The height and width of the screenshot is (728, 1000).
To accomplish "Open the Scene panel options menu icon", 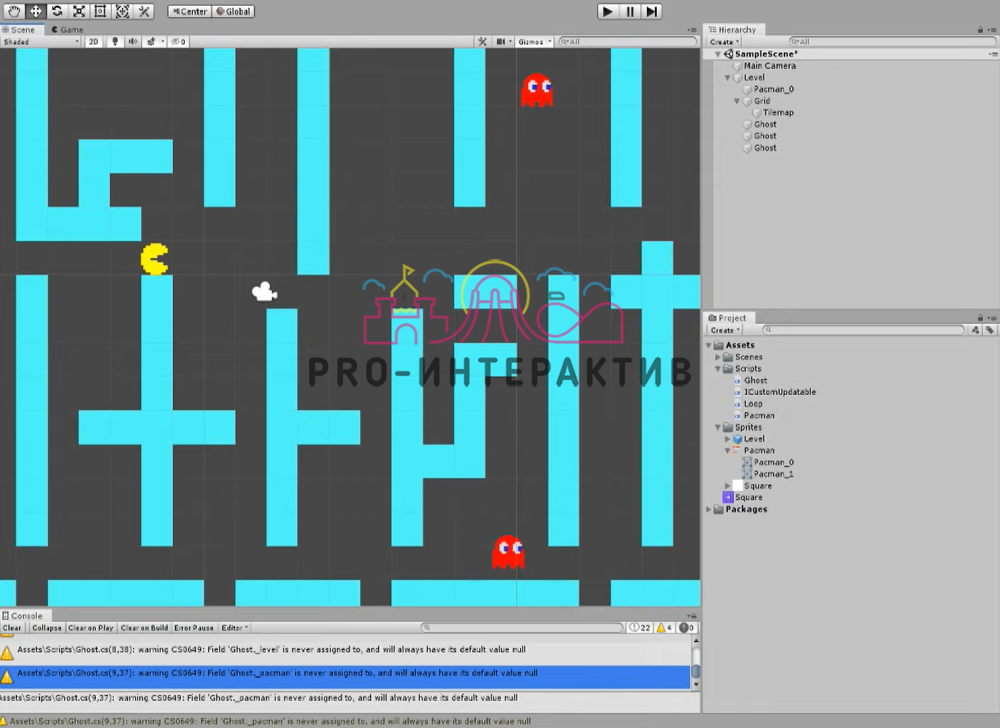I will [692, 30].
